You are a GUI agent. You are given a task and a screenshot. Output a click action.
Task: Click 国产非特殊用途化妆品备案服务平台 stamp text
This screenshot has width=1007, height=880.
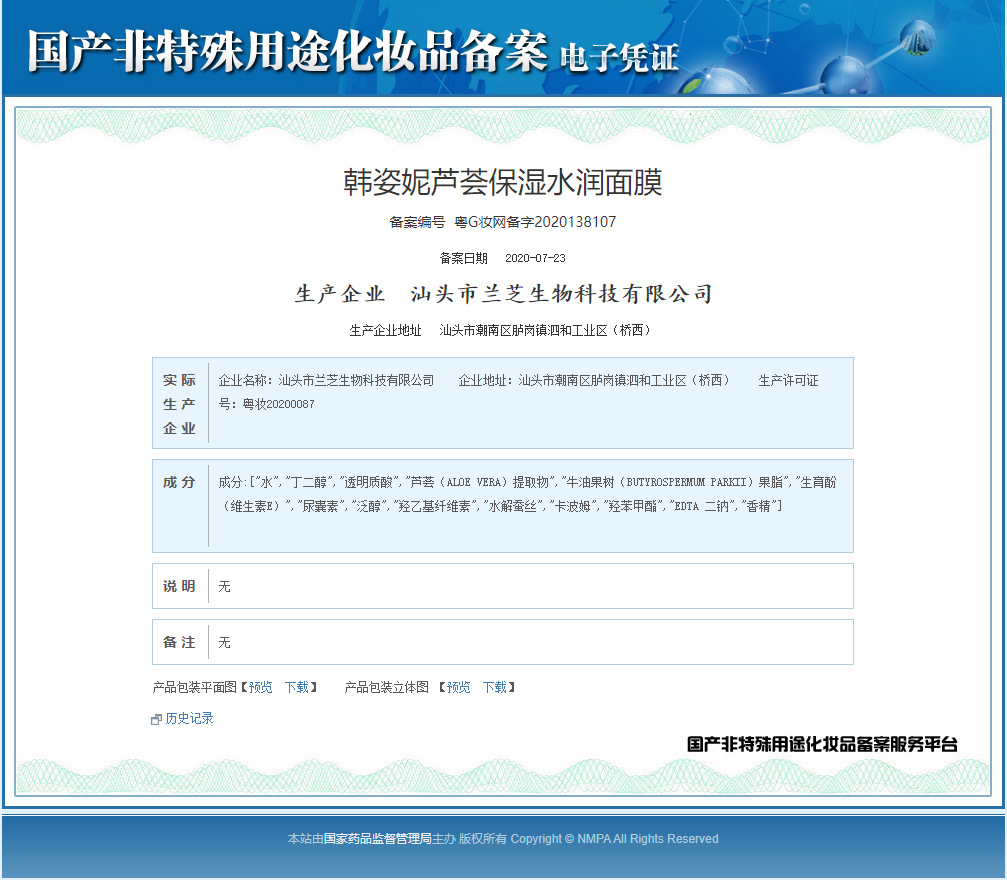pos(823,744)
